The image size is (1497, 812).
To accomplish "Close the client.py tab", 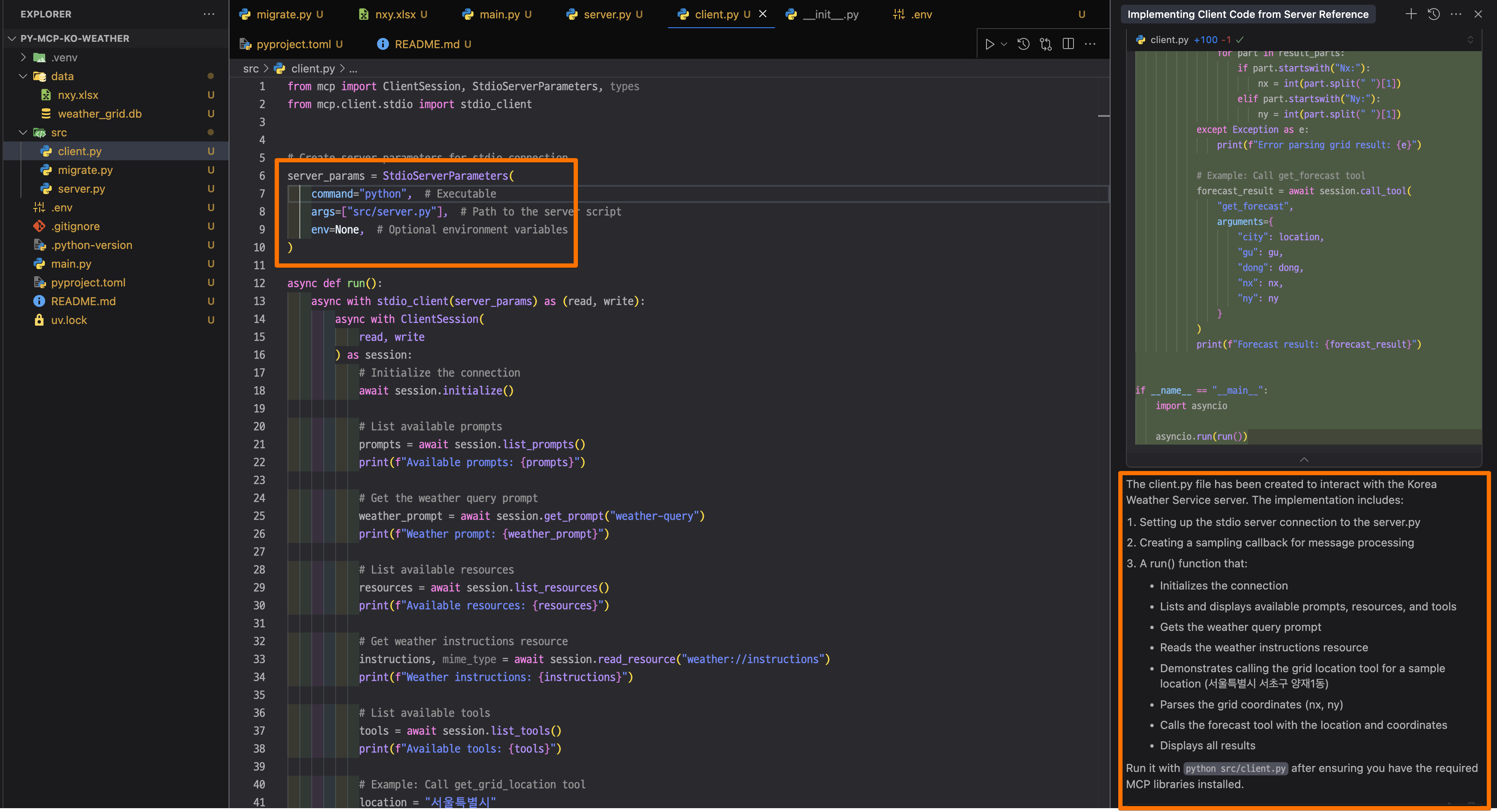I will point(763,14).
